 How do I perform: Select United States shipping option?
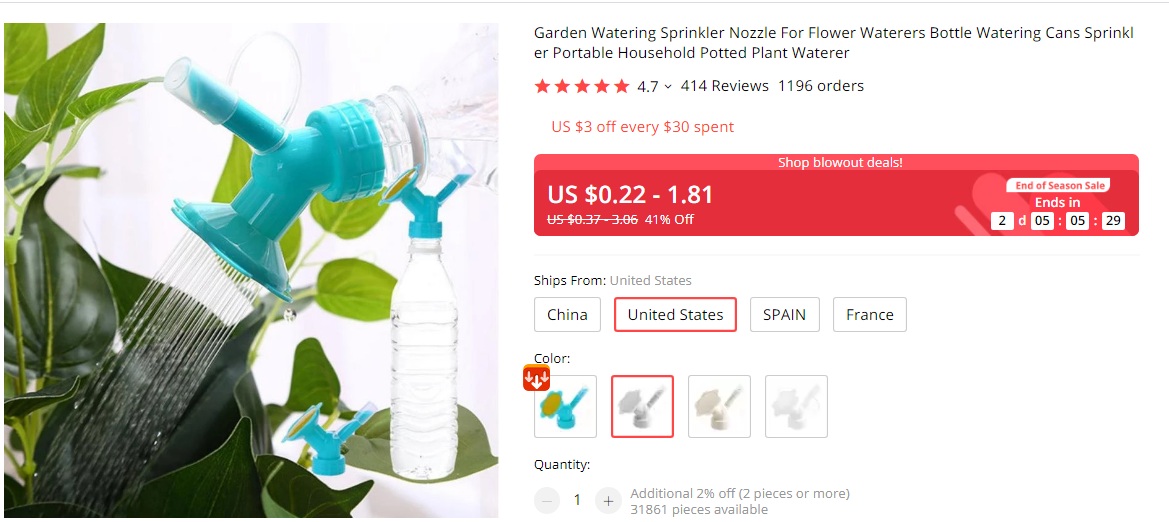pyautogui.click(x=675, y=315)
